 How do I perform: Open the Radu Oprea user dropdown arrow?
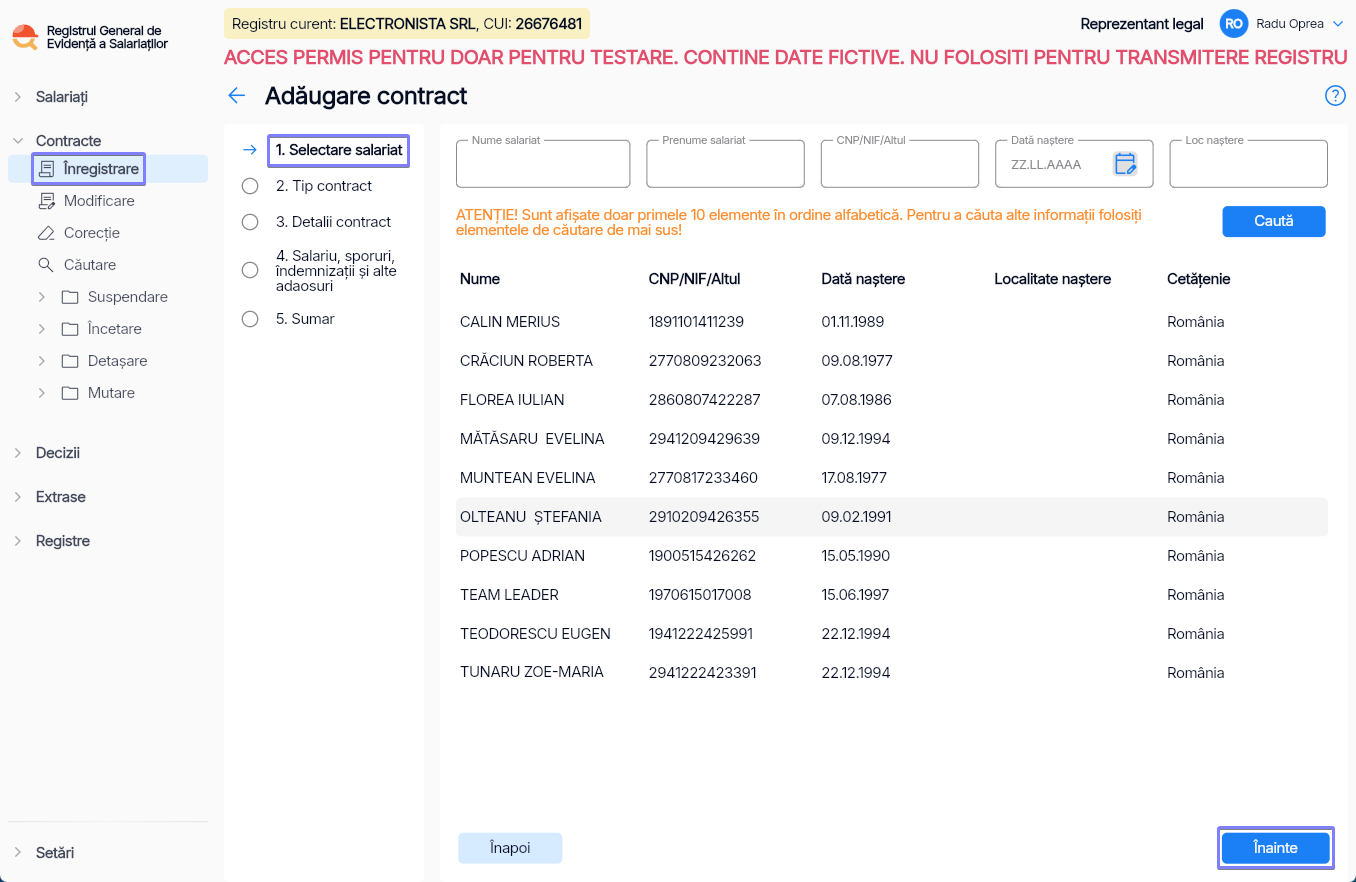click(1338, 24)
